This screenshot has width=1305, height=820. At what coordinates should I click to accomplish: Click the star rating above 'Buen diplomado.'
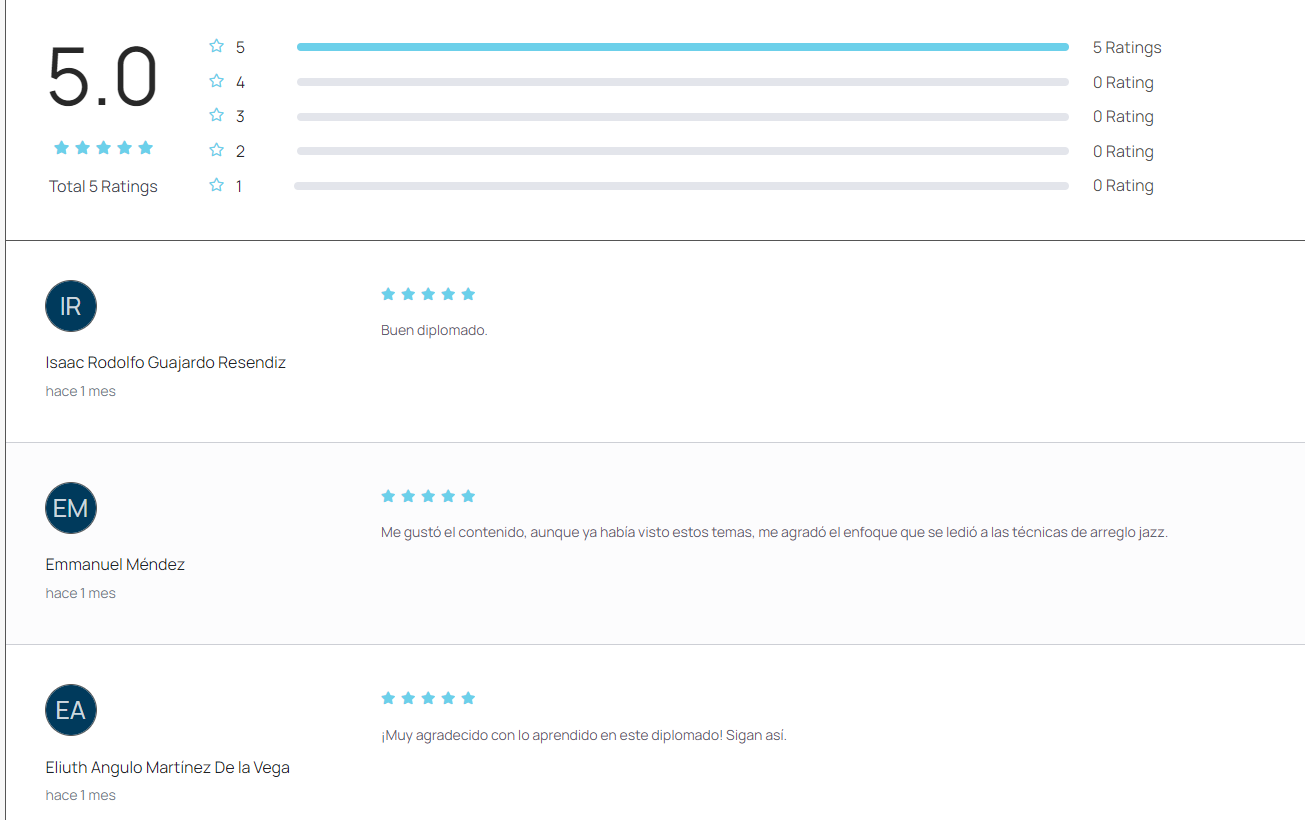pos(428,294)
